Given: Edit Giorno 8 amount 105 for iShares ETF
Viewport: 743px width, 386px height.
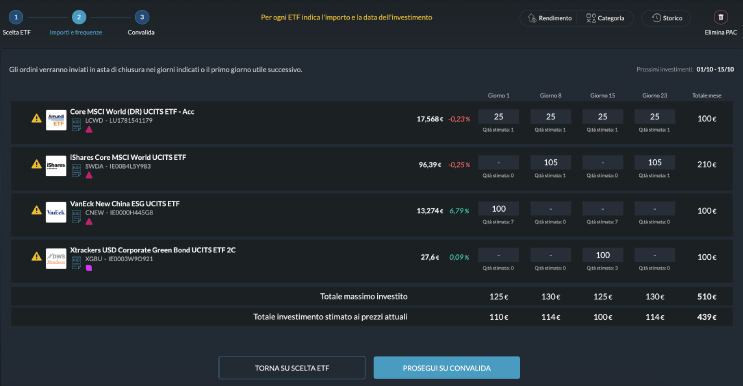Looking at the screenshot, I should point(551,162).
